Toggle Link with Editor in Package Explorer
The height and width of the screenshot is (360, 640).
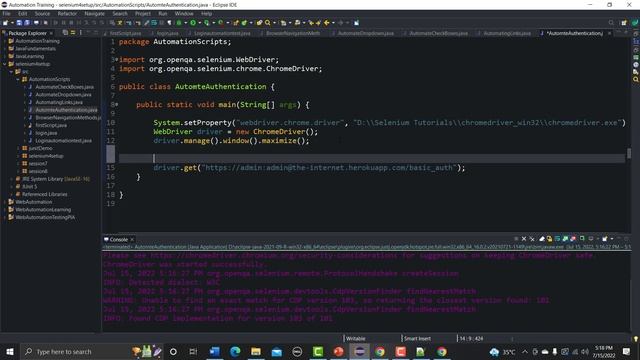[x=73, y=33]
